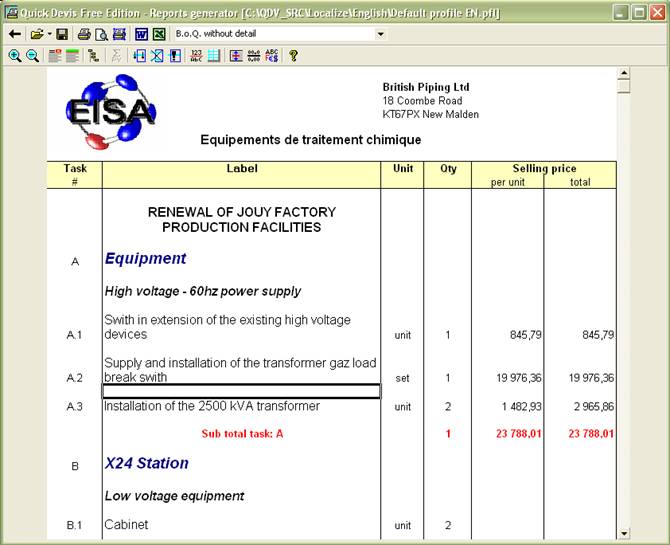Click Installation of the 2500 kVA transformer
Screen dimensions: 670x545
[x=212, y=406]
